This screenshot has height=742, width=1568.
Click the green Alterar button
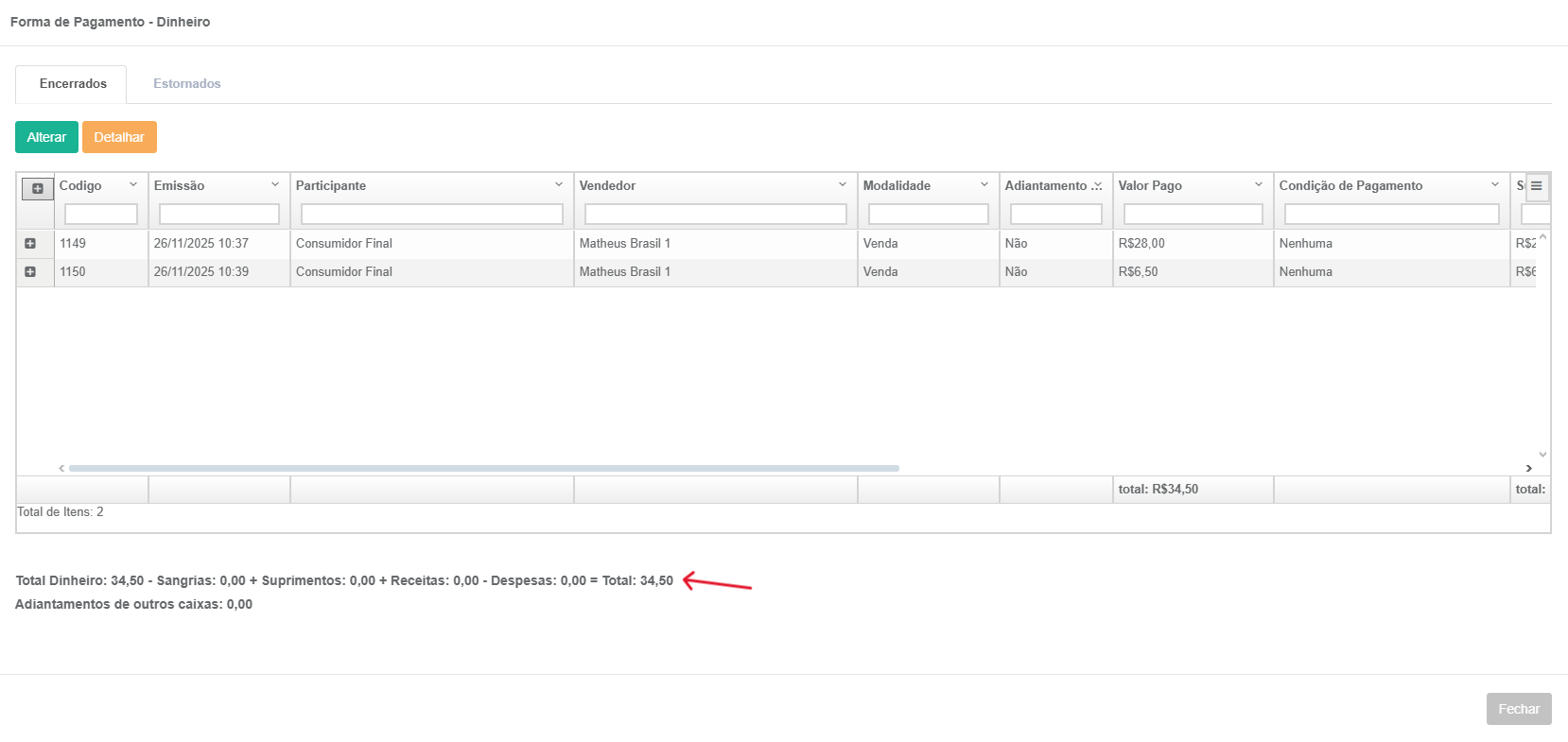coord(46,137)
